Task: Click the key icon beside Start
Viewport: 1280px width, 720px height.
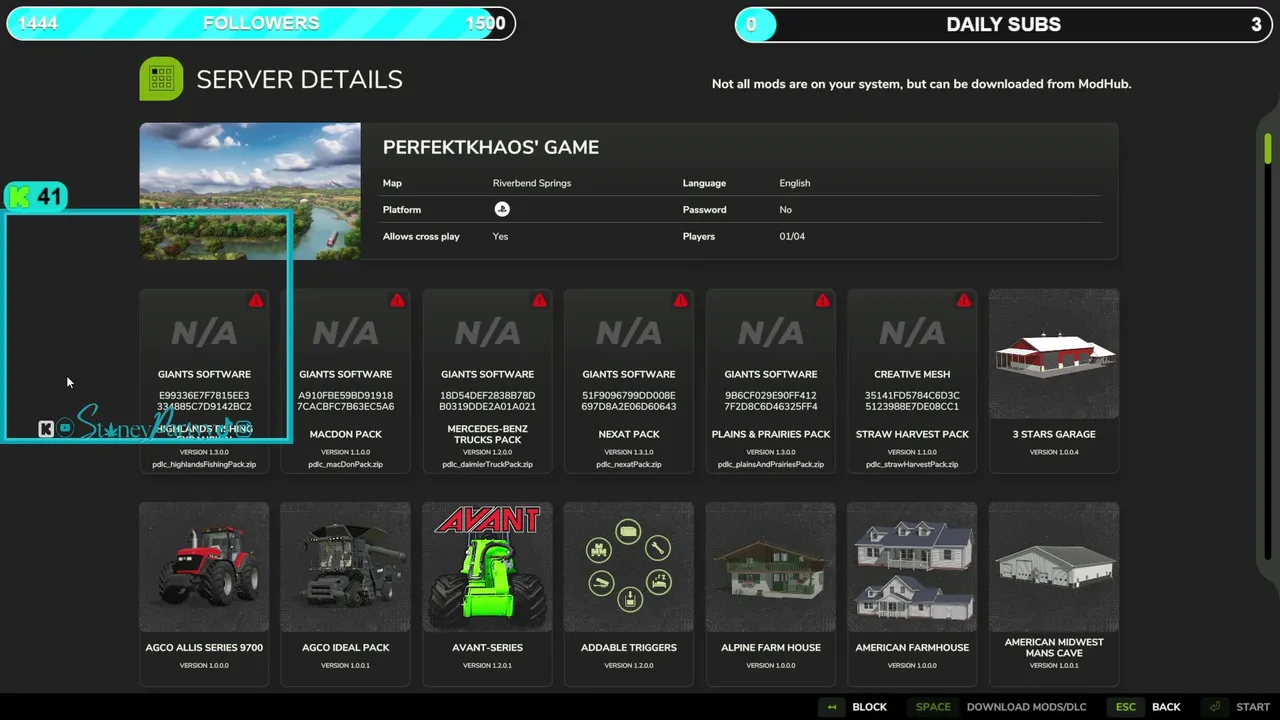Action: pyautogui.click(x=1215, y=707)
